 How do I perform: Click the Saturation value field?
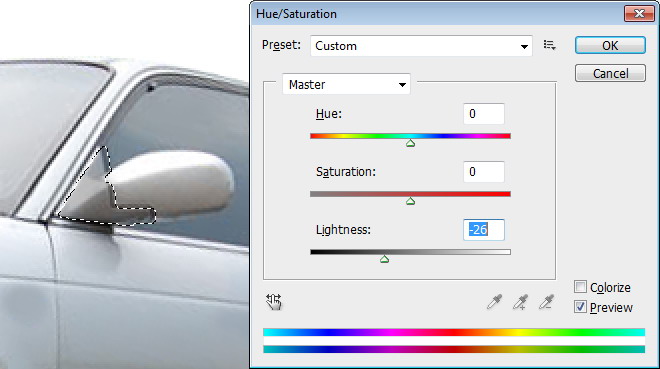click(484, 172)
